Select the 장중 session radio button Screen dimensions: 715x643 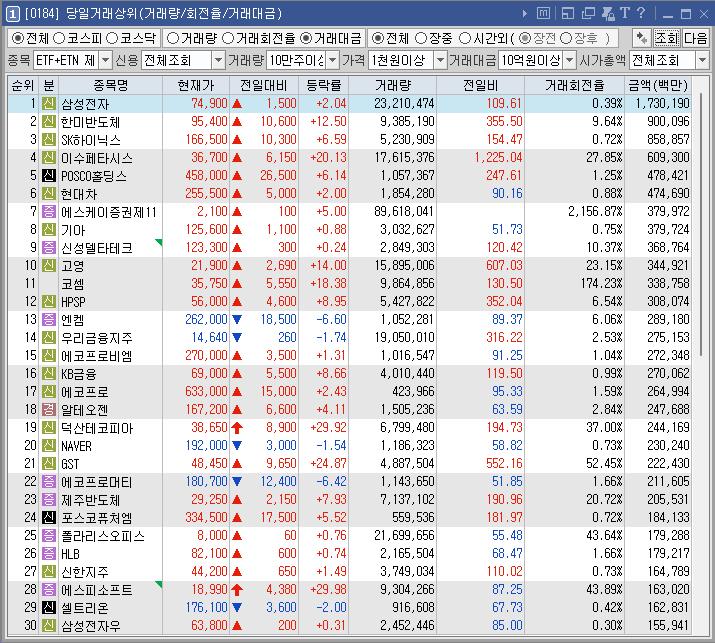click(421, 38)
